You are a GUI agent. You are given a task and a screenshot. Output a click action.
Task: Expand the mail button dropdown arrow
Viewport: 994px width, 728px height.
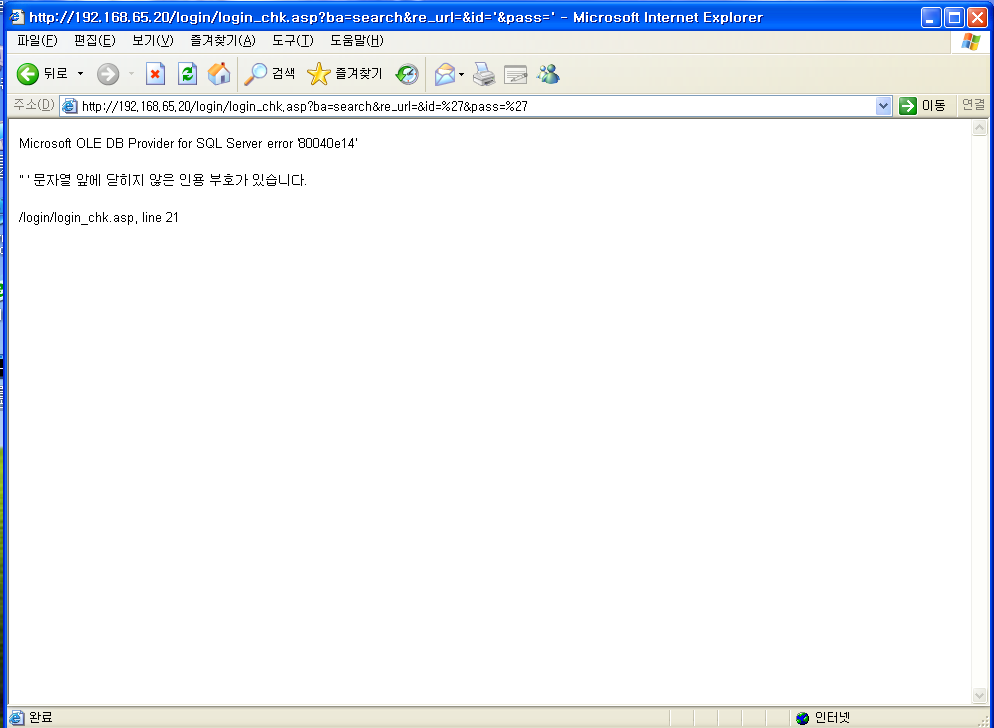tap(462, 75)
